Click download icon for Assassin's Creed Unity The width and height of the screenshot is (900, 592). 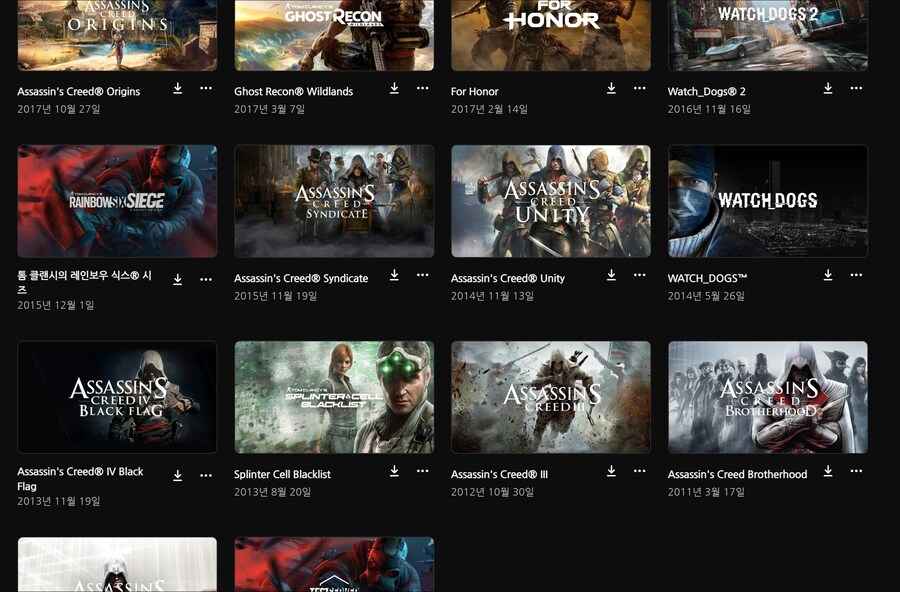tap(611, 276)
